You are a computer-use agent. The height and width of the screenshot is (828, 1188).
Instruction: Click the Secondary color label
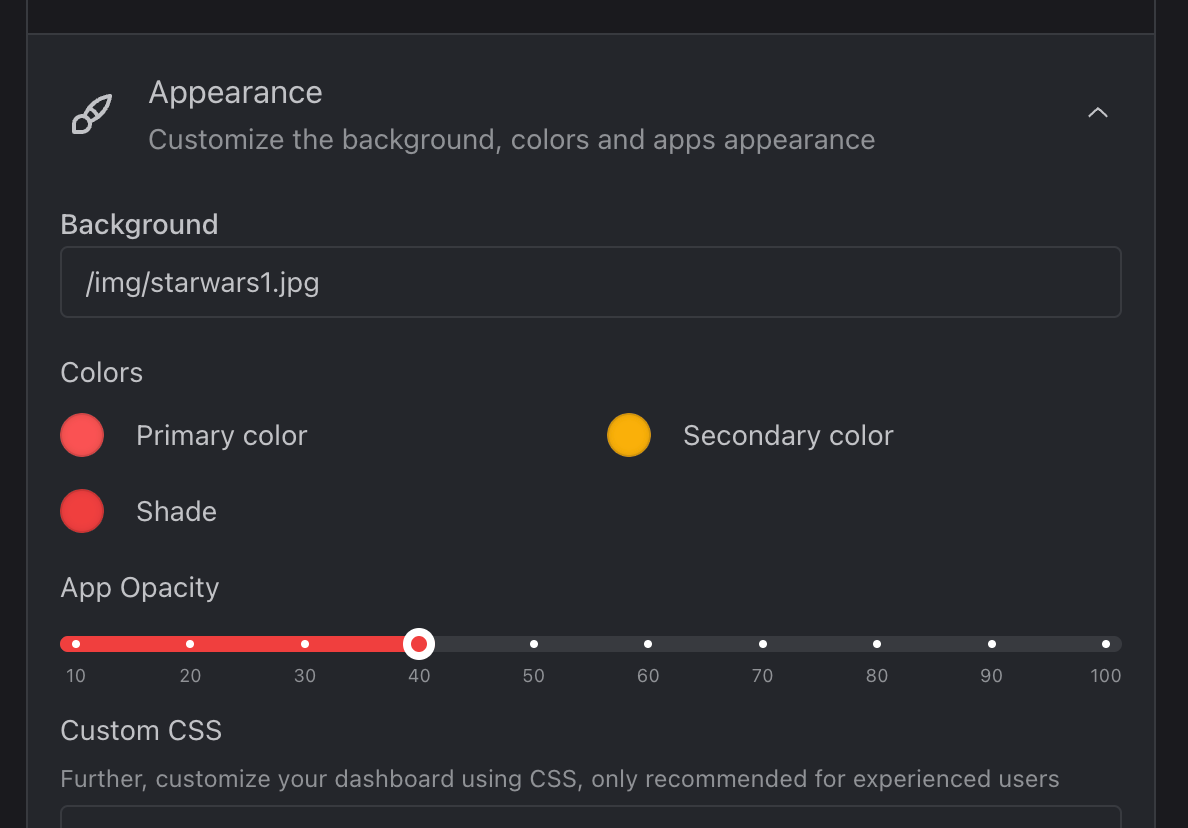[788, 436]
